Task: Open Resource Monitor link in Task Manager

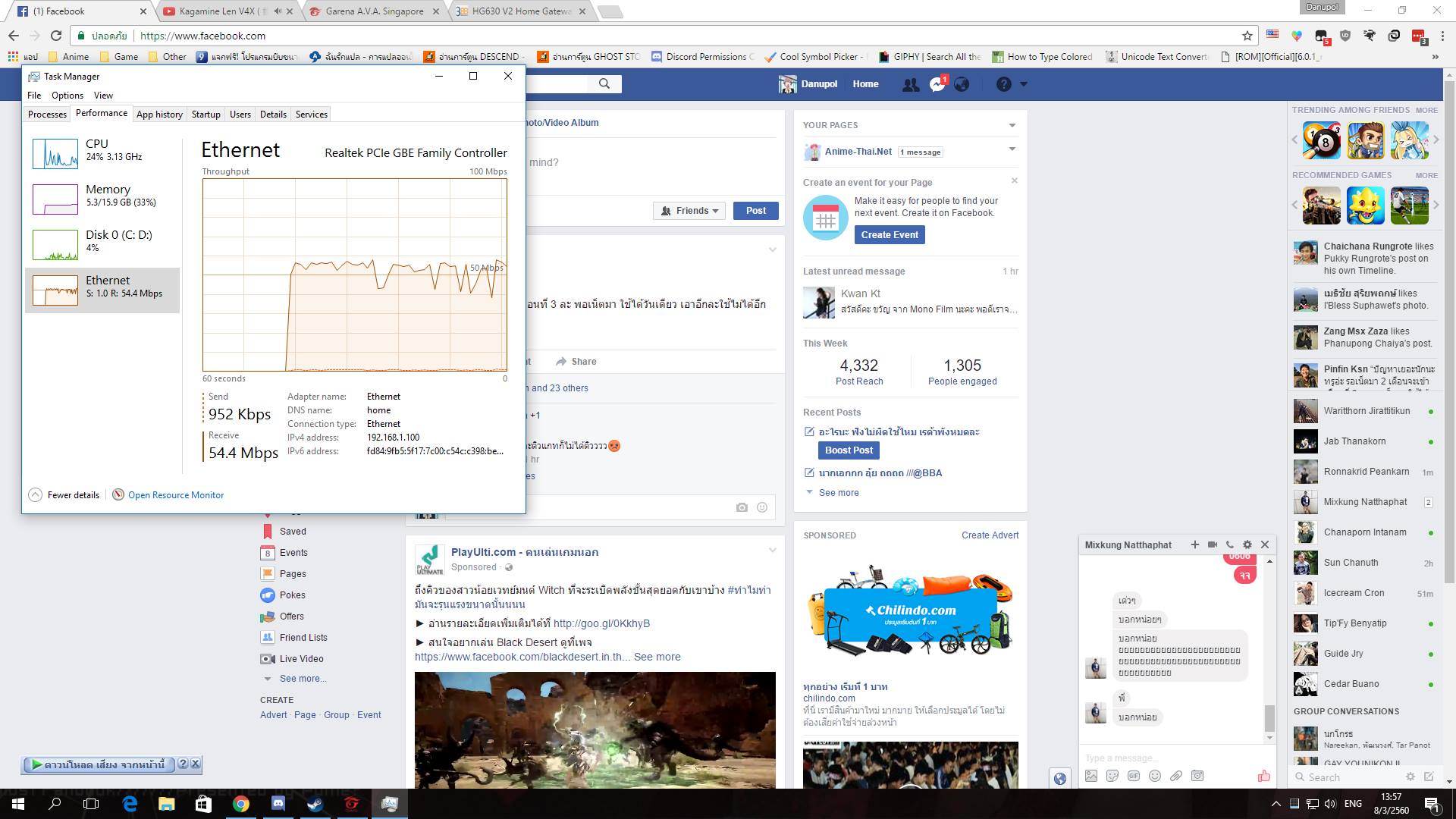Action: [176, 494]
